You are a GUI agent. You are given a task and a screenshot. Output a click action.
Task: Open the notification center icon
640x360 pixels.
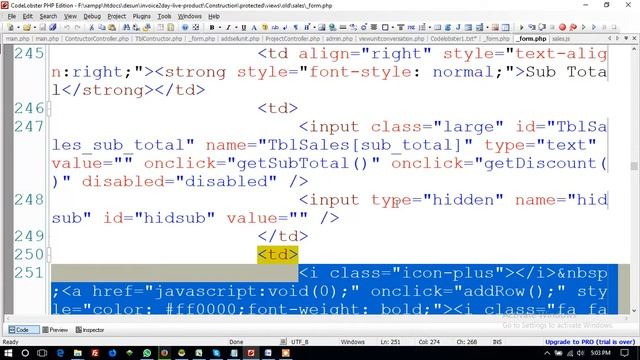tap(625, 353)
